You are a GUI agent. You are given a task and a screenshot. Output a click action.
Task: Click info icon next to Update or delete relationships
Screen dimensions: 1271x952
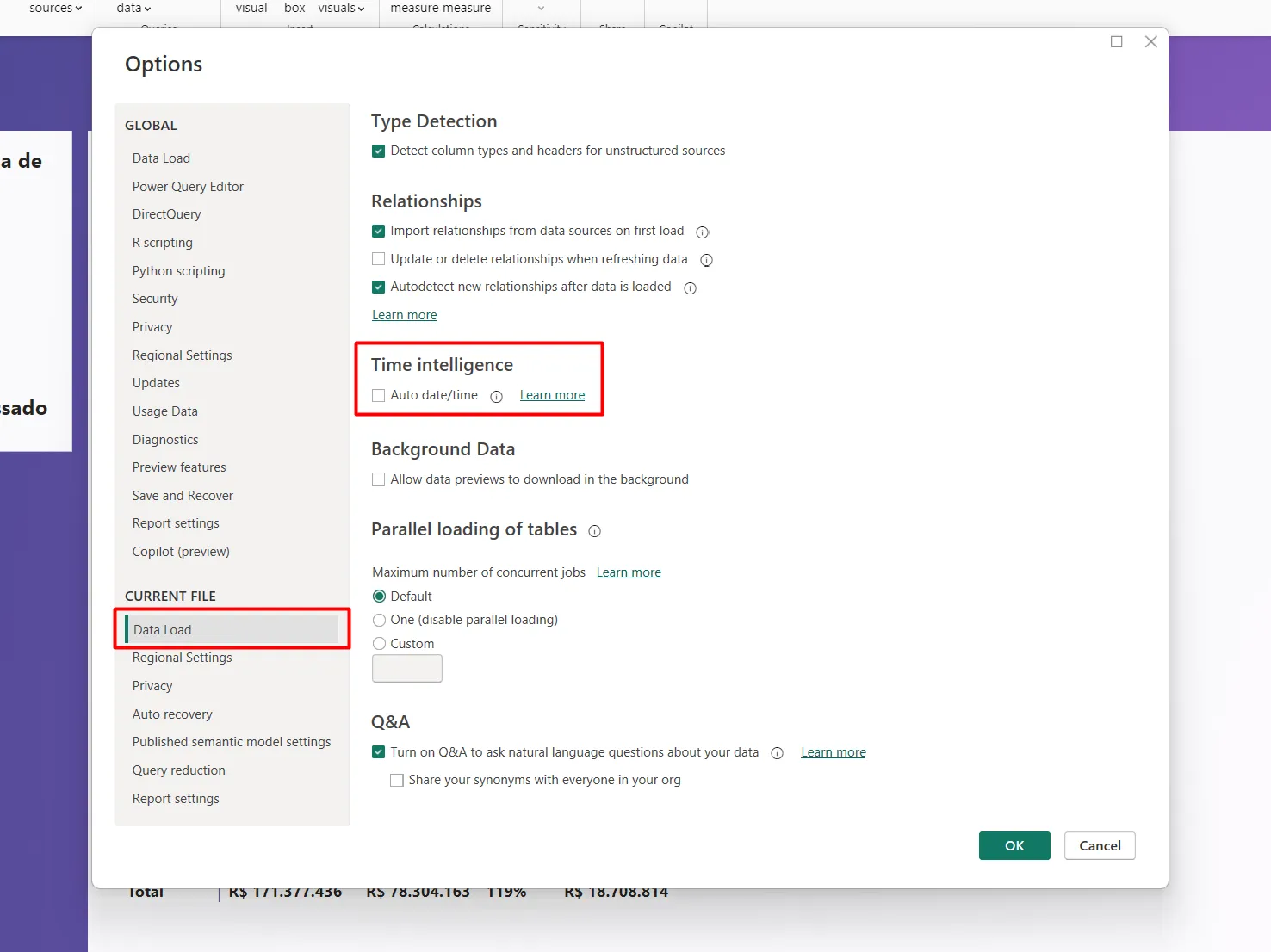pyautogui.click(x=706, y=260)
